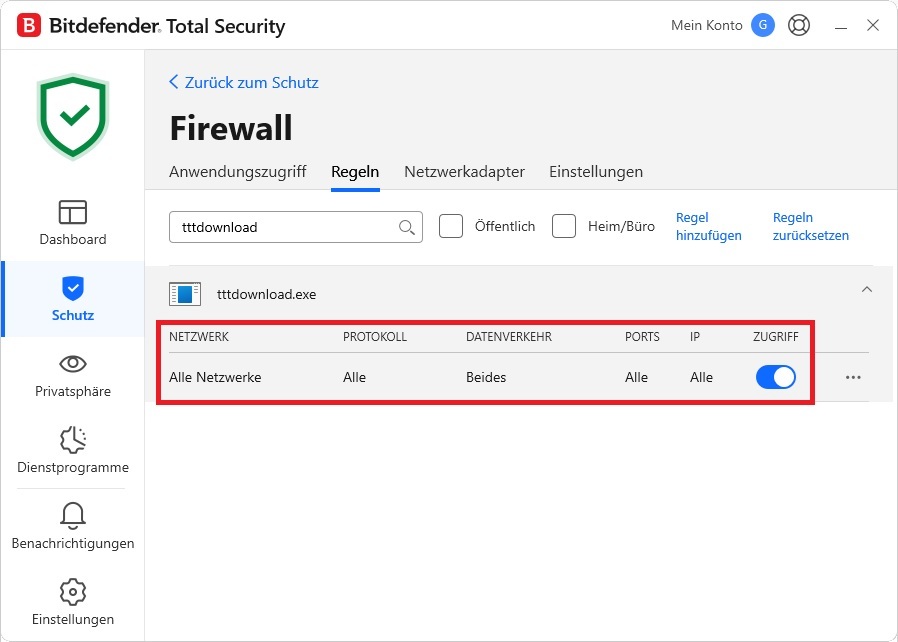Click the ZUGRIFF column header
The width and height of the screenshot is (898, 642).
tap(775, 337)
